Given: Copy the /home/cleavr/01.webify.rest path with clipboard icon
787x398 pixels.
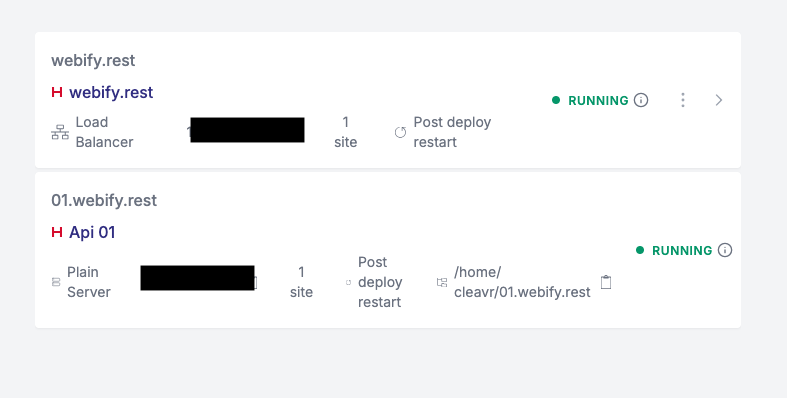Looking at the screenshot, I should coord(606,282).
